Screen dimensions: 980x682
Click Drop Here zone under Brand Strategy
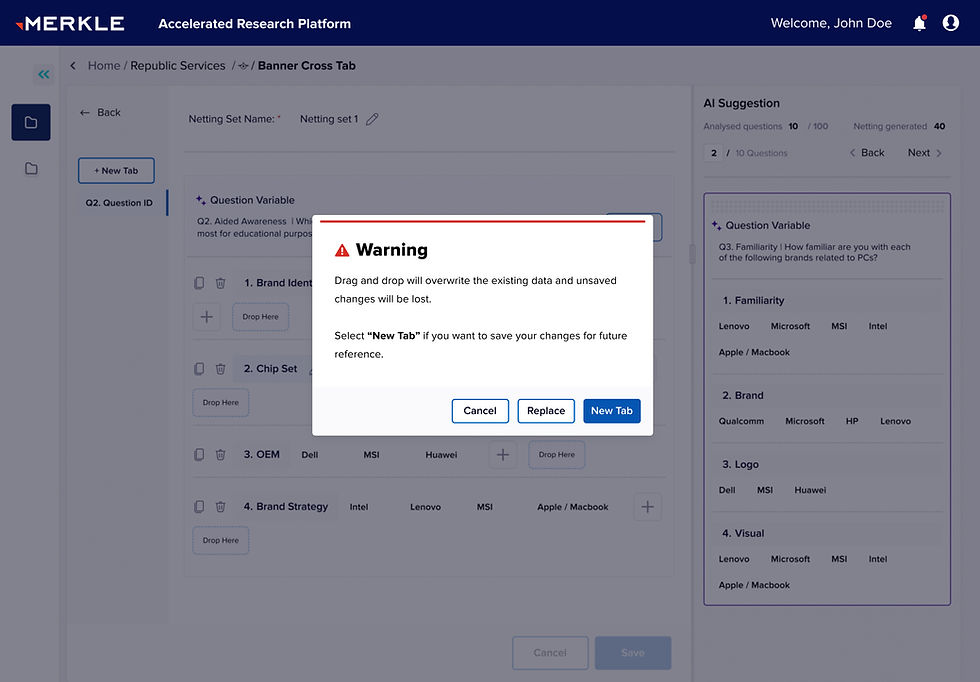[x=221, y=540]
